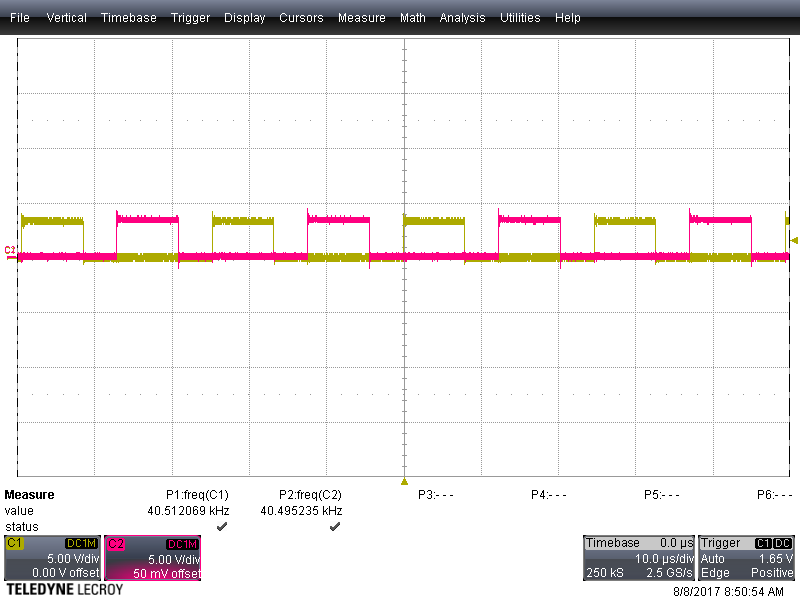Screen dimensions: 800x600
Task: Click the C2 DC1M coupling indicator
Action: (x=182, y=544)
